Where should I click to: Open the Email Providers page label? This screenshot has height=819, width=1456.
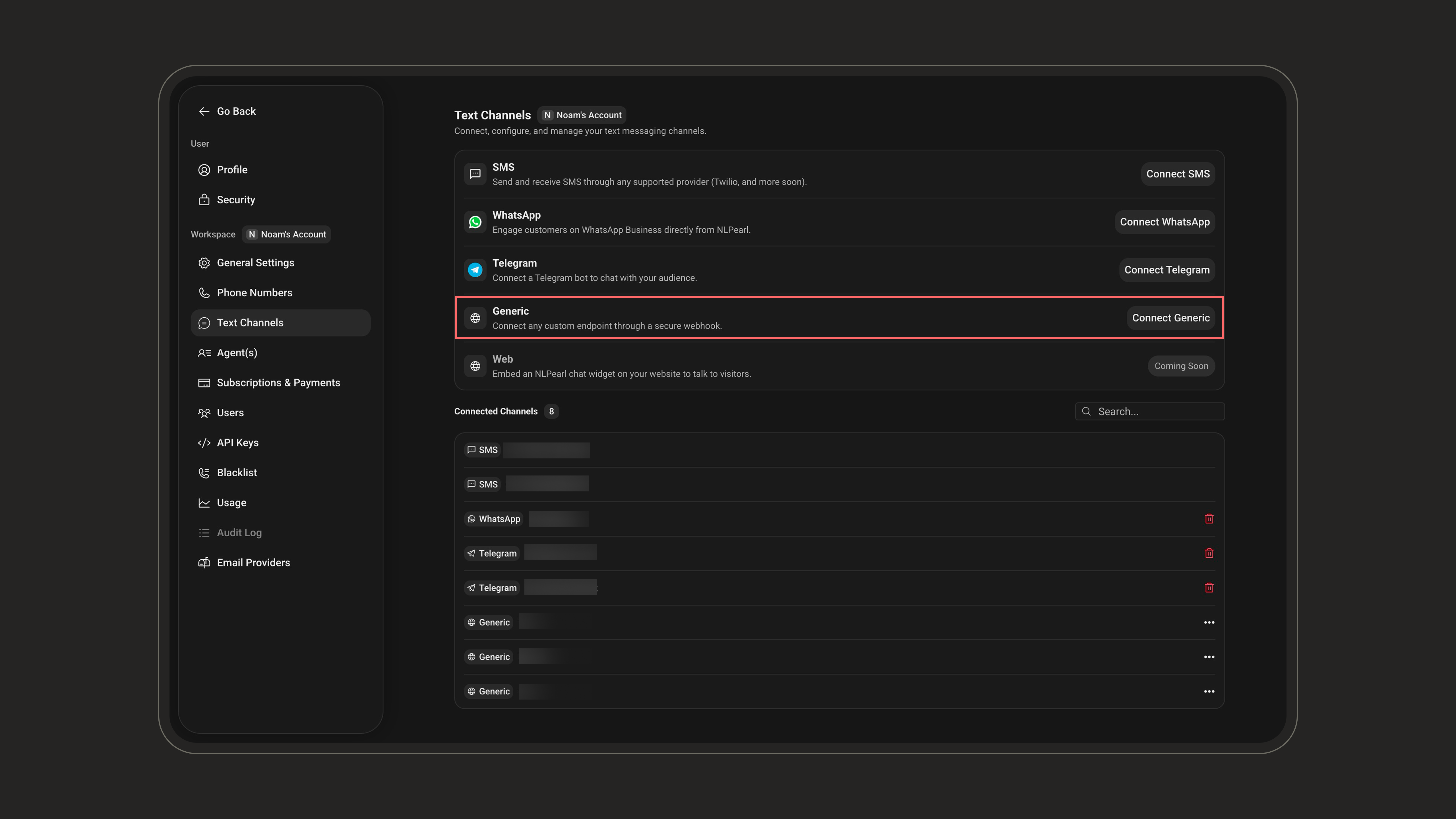[x=253, y=562]
